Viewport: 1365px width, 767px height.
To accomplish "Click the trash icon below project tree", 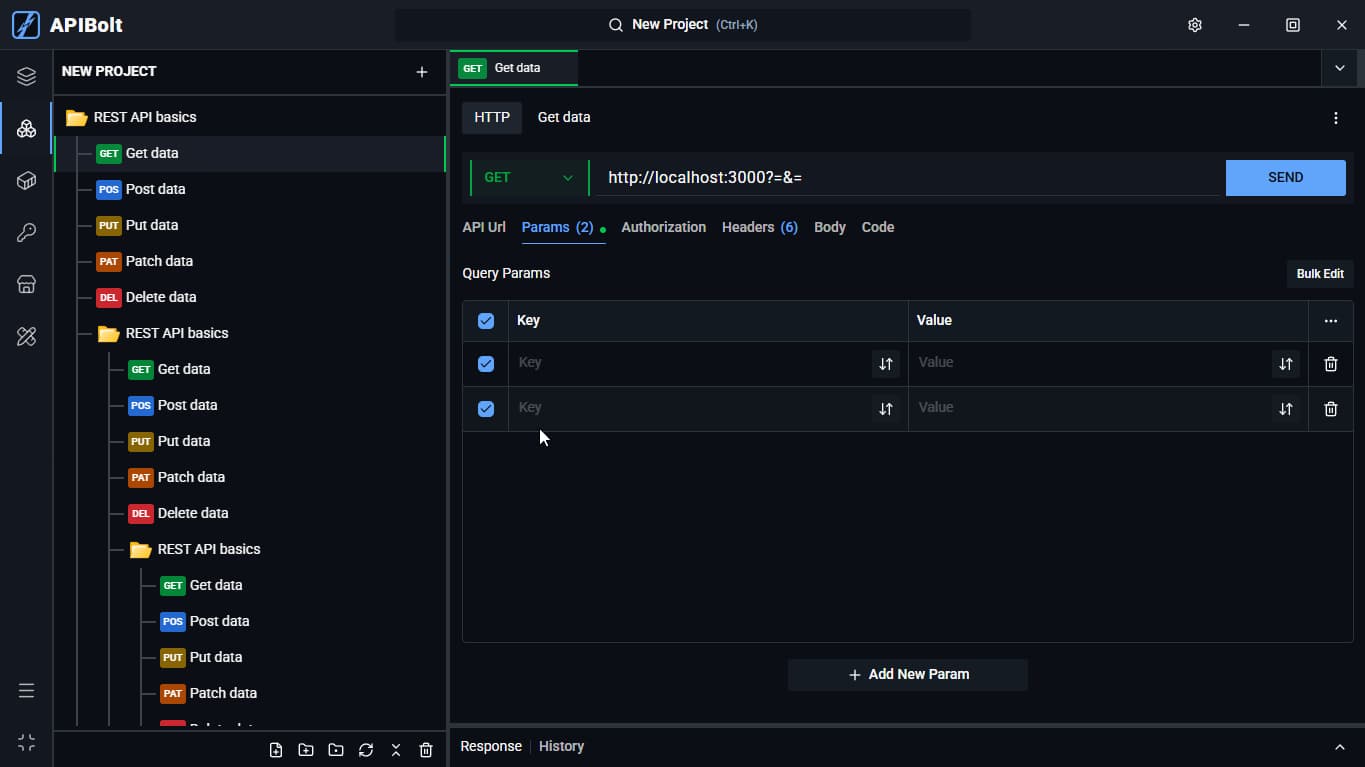I will click(x=426, y=750).
